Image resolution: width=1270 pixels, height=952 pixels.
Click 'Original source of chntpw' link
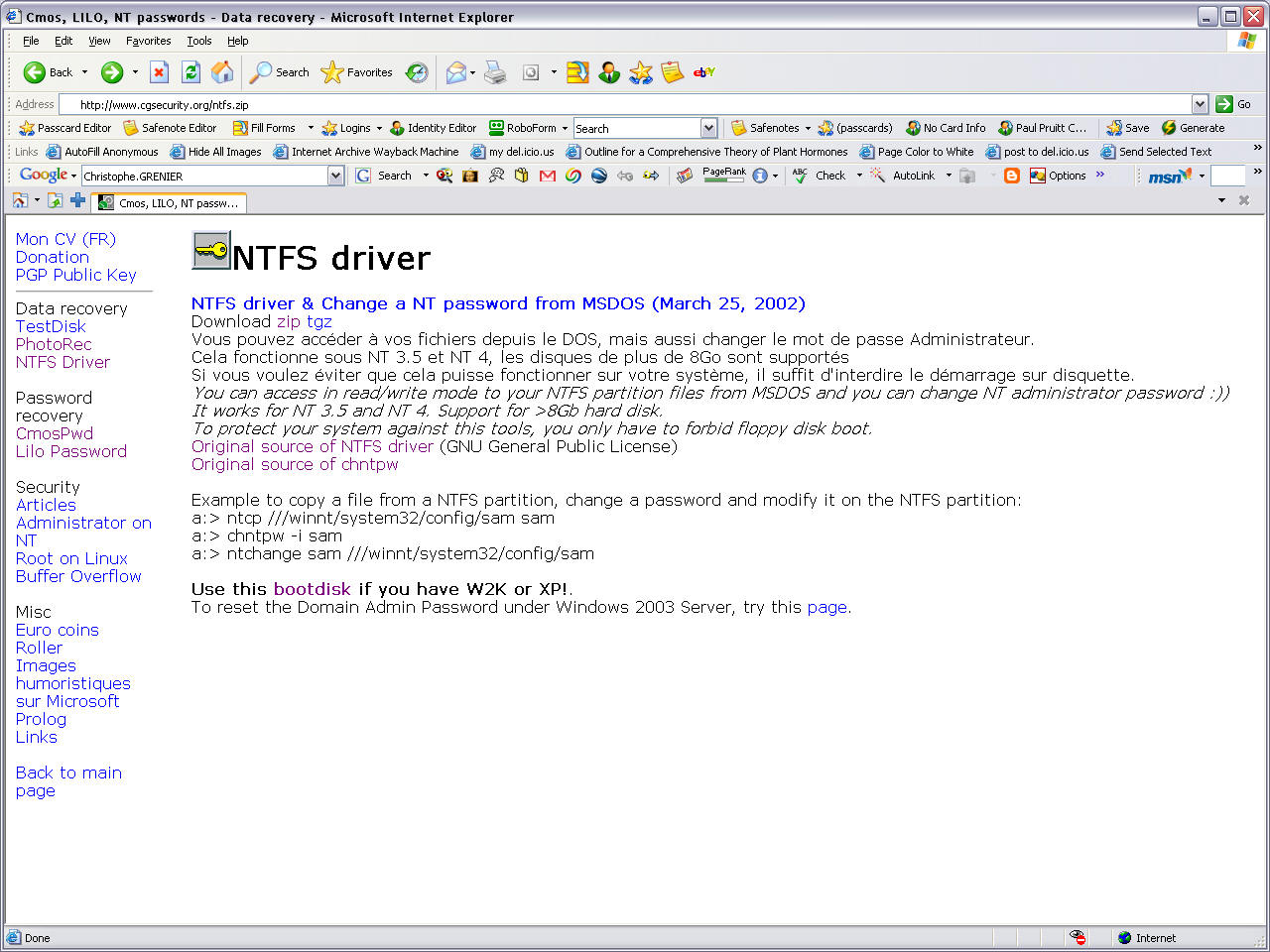295,464
